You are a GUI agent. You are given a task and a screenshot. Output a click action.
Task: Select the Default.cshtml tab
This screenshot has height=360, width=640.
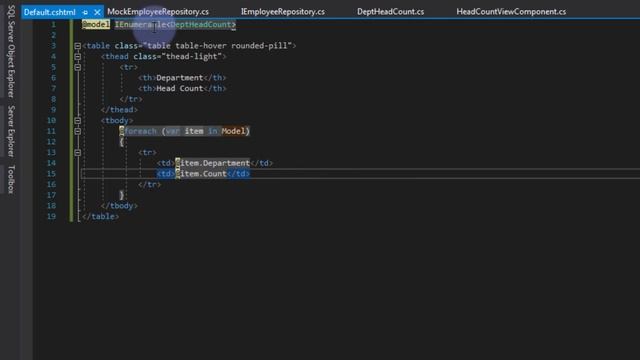(50, 12)
